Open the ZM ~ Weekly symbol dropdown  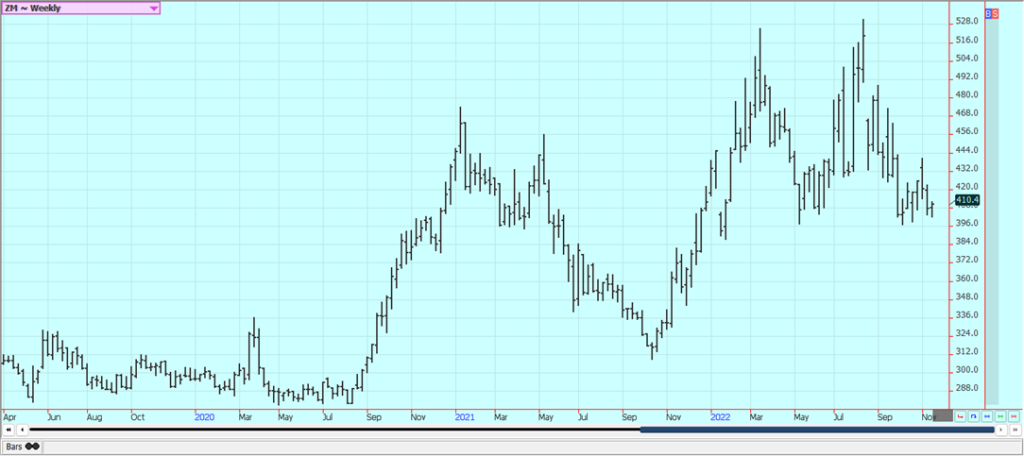[80, 8]
